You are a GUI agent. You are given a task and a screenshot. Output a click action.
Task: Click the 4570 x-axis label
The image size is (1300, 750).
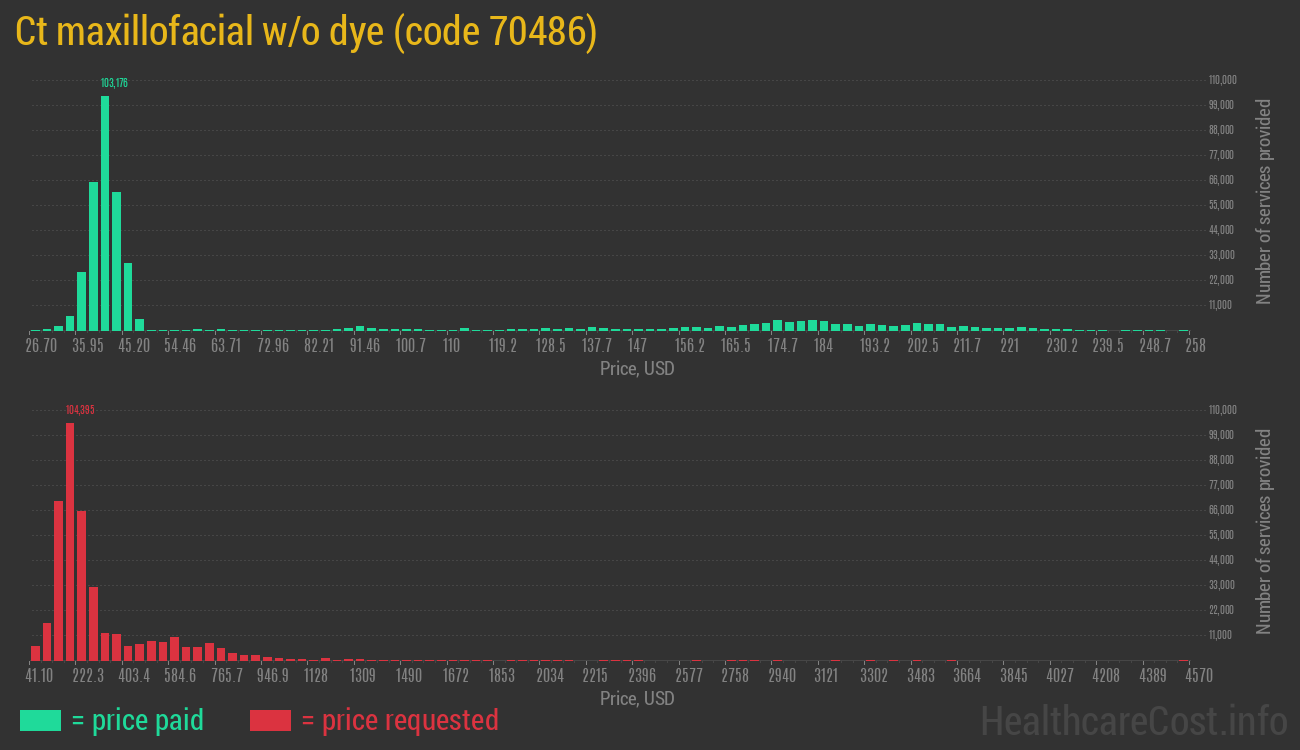tap(1199, 676)
